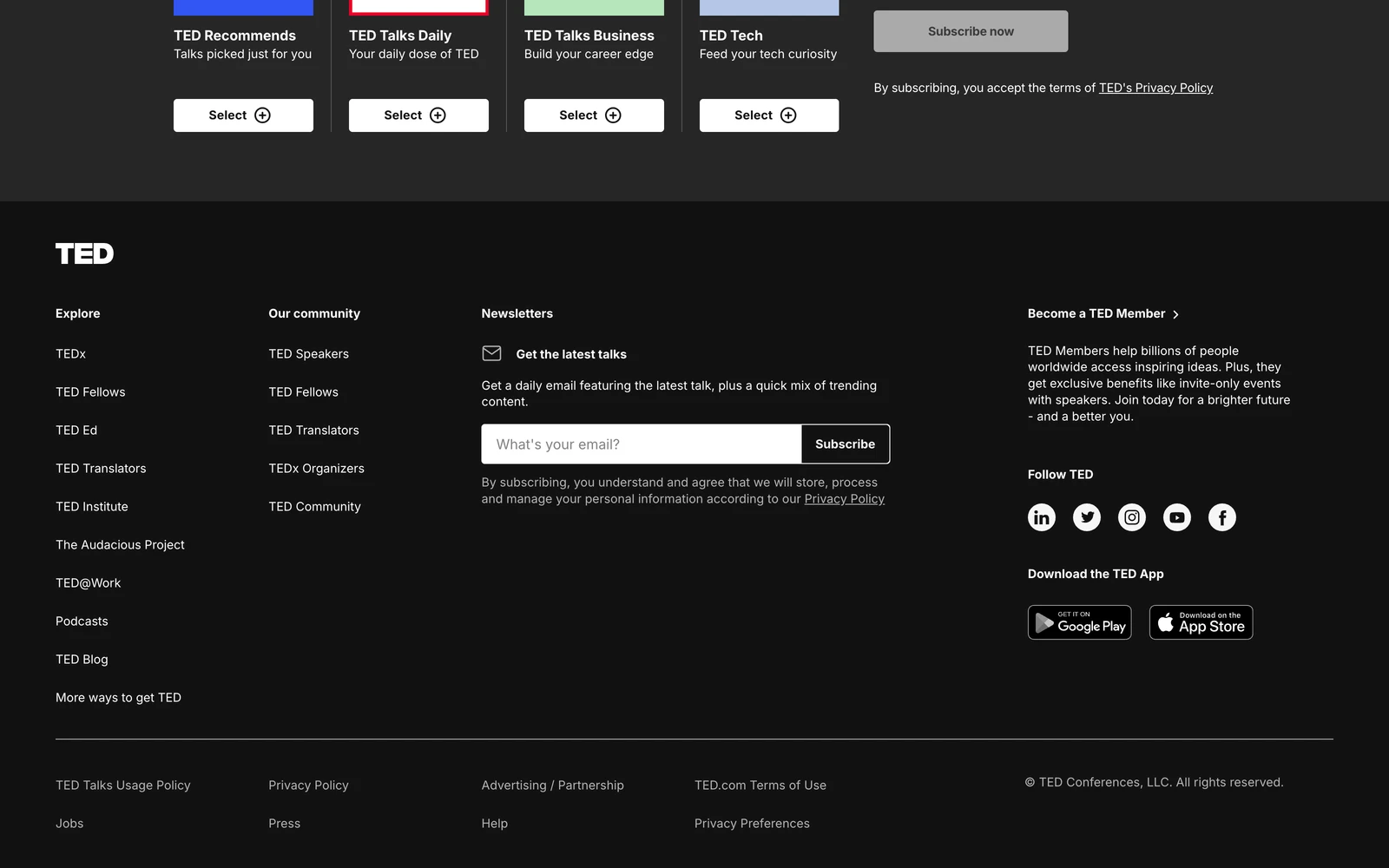Image resolution: width=1389 pixels, height=868 pixels.
Task: Select TED Talks Business newsletter
Action: (x=594, y=115)
